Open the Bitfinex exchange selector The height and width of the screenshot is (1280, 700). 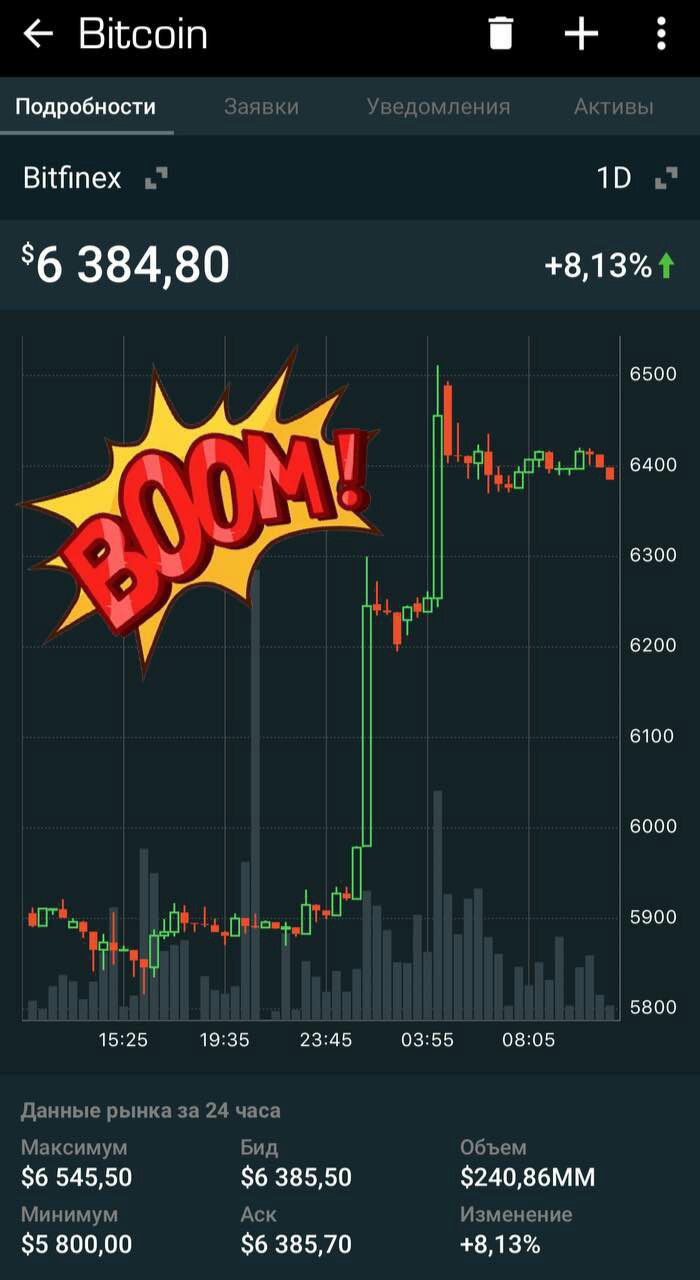tap(72, 179)
